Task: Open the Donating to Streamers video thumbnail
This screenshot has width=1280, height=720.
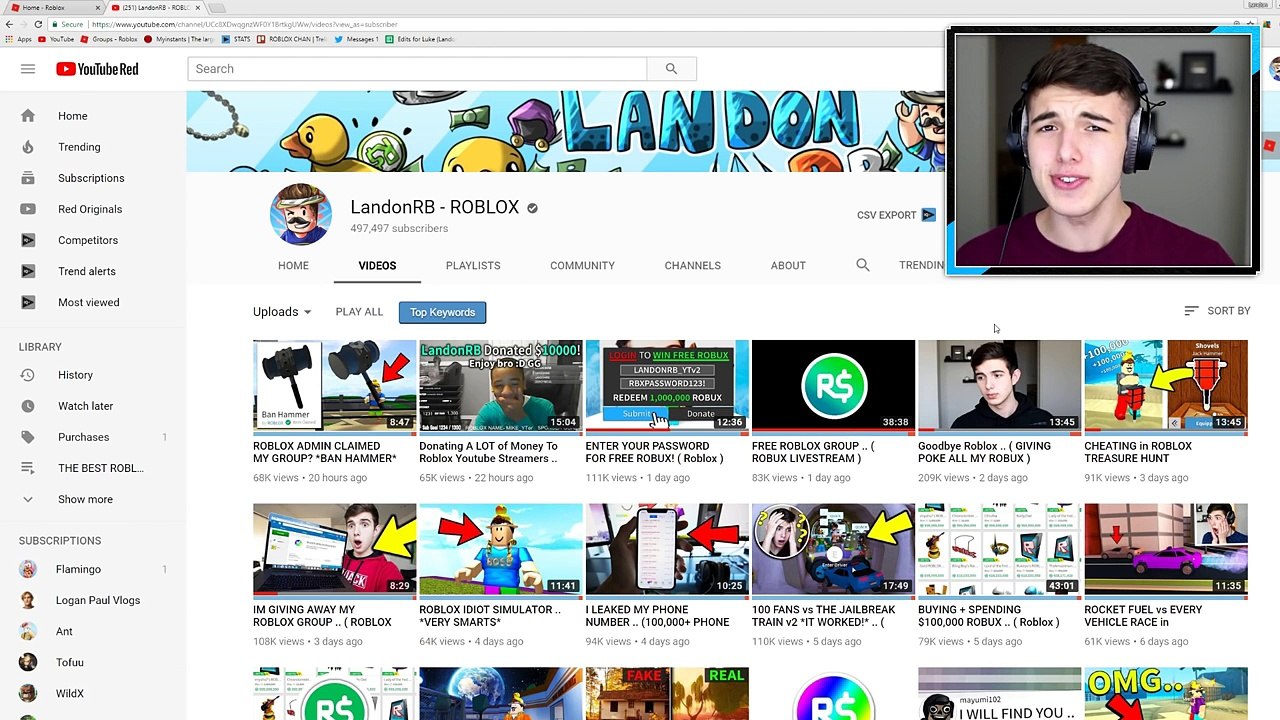Action: 500,385
